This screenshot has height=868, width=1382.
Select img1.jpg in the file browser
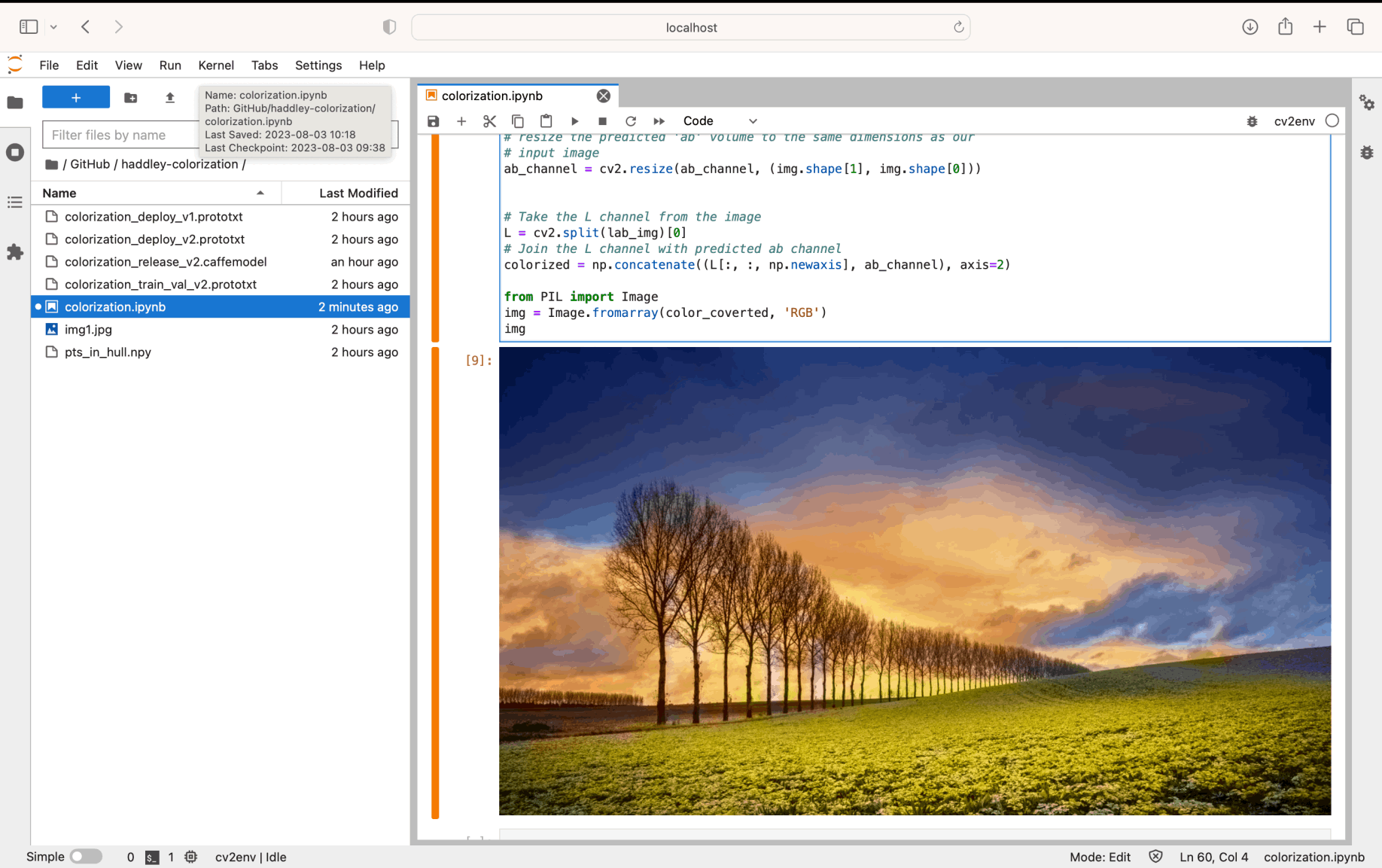[x=88, y=330]
